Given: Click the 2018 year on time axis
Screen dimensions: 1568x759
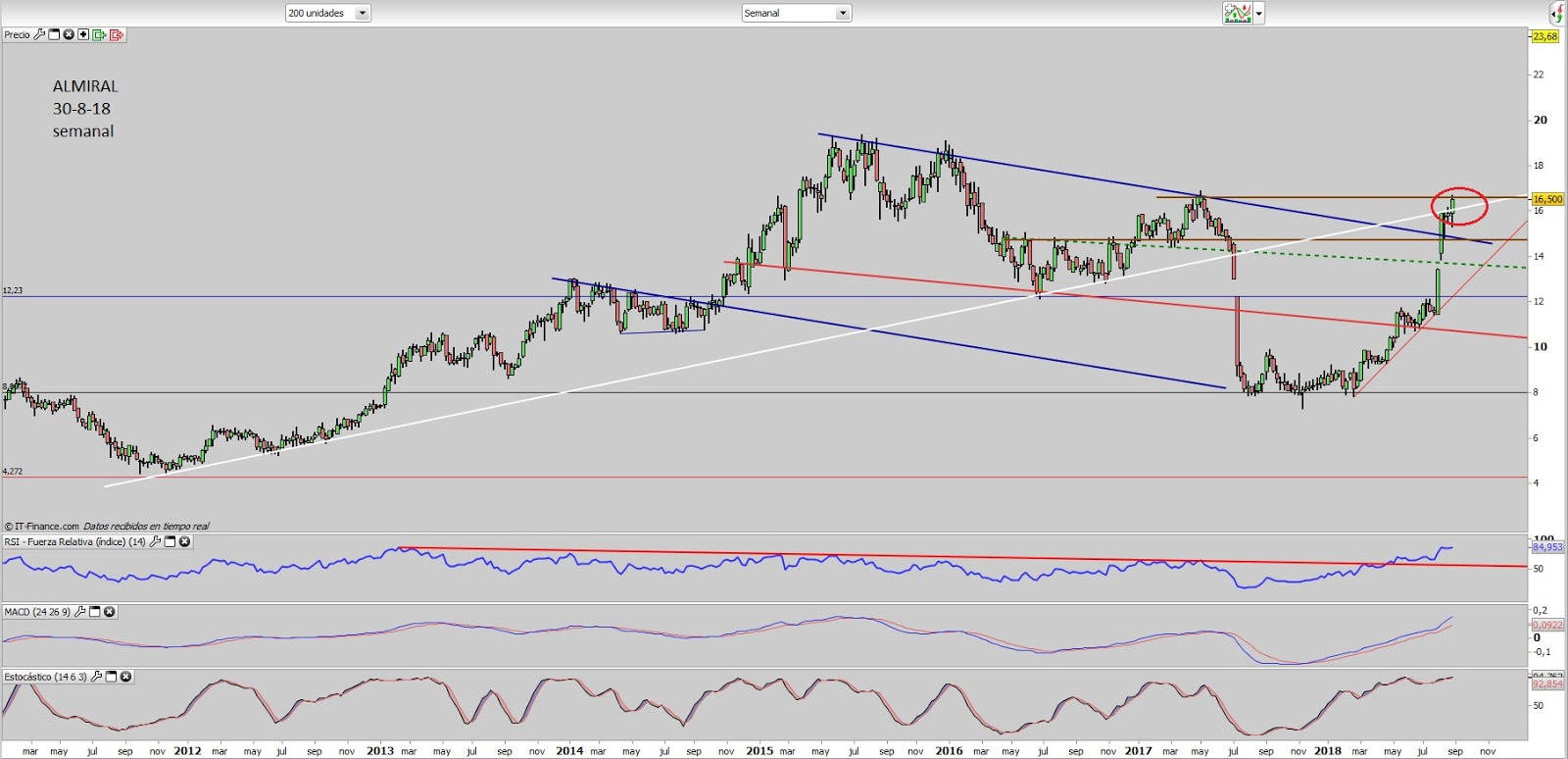Looking at the screenshot, I should coord(1328,751).
